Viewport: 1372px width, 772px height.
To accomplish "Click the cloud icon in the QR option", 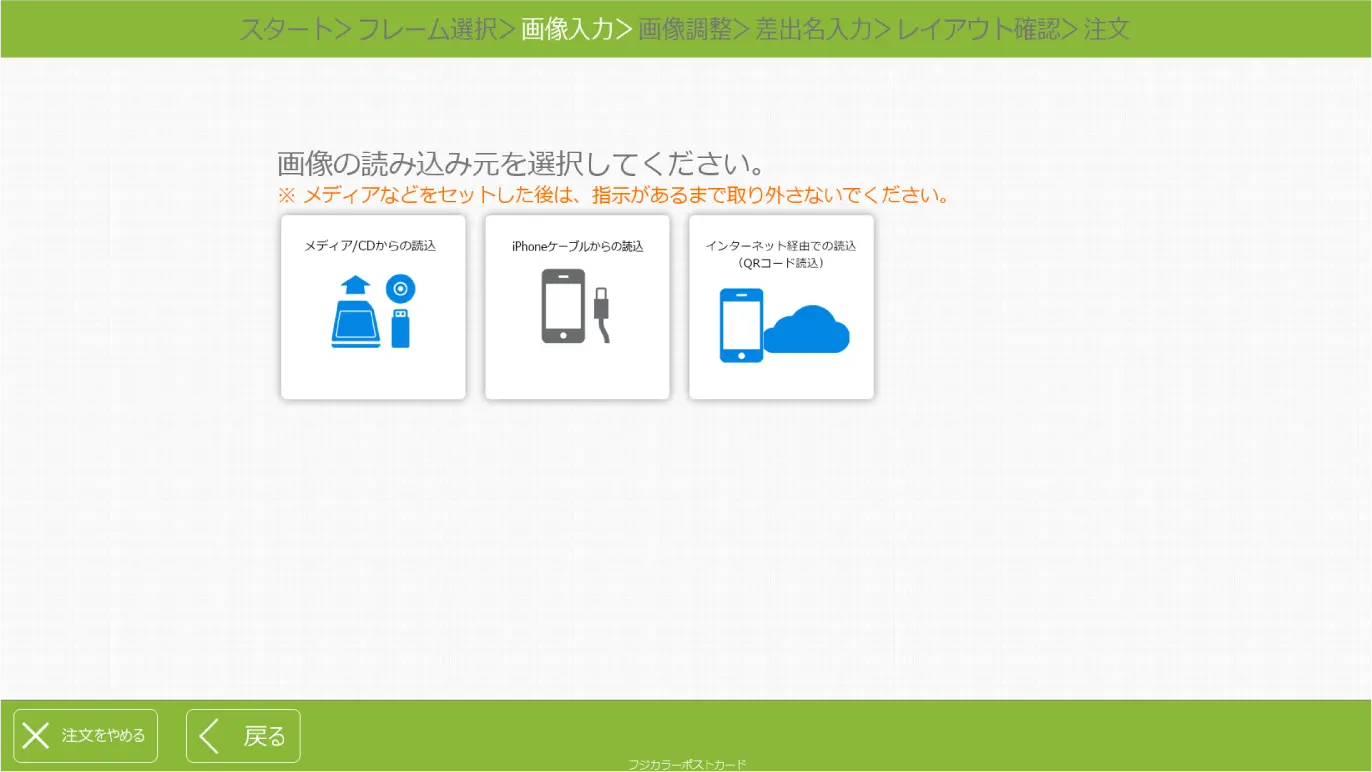I will (x=806, y=328).
